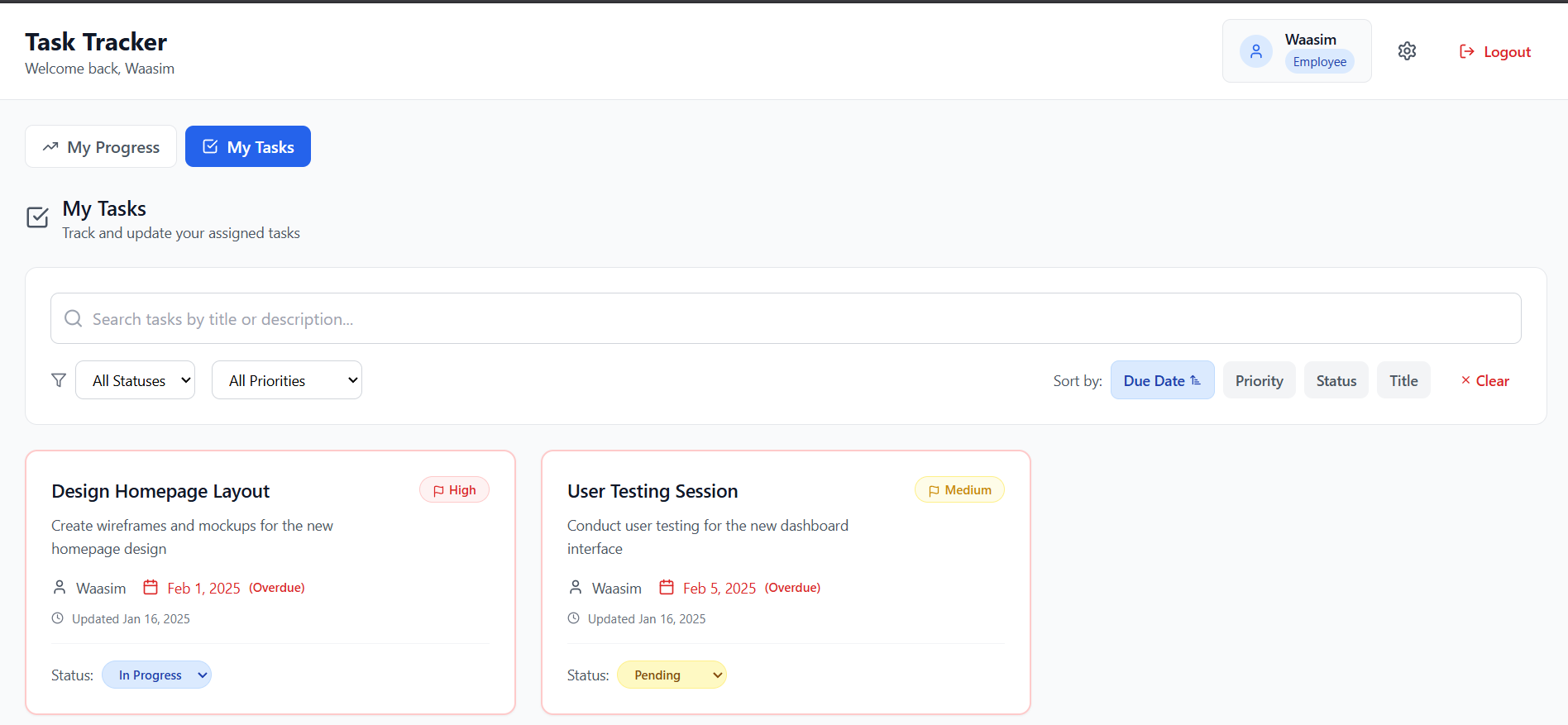The width and height of the screenshot is (1568, 725).
Task: Toggle the Due Date sort direction
Action: pos(1162,380)
